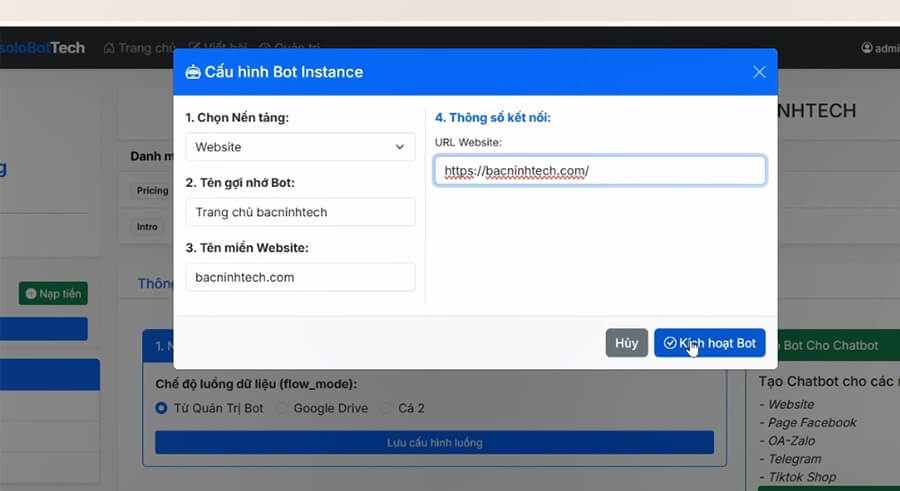Choose the Cả 2 radio option
Viewport: 900px width, 491px height.
click(386, 408)
